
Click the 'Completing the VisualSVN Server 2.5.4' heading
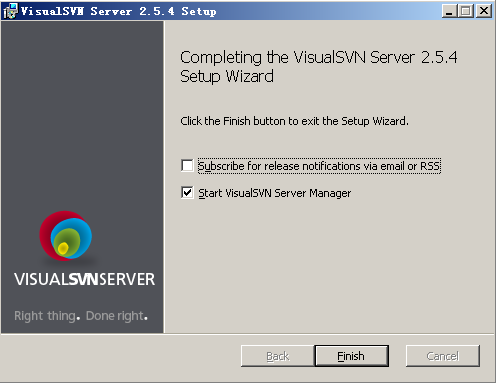click(x=319, y=67)
